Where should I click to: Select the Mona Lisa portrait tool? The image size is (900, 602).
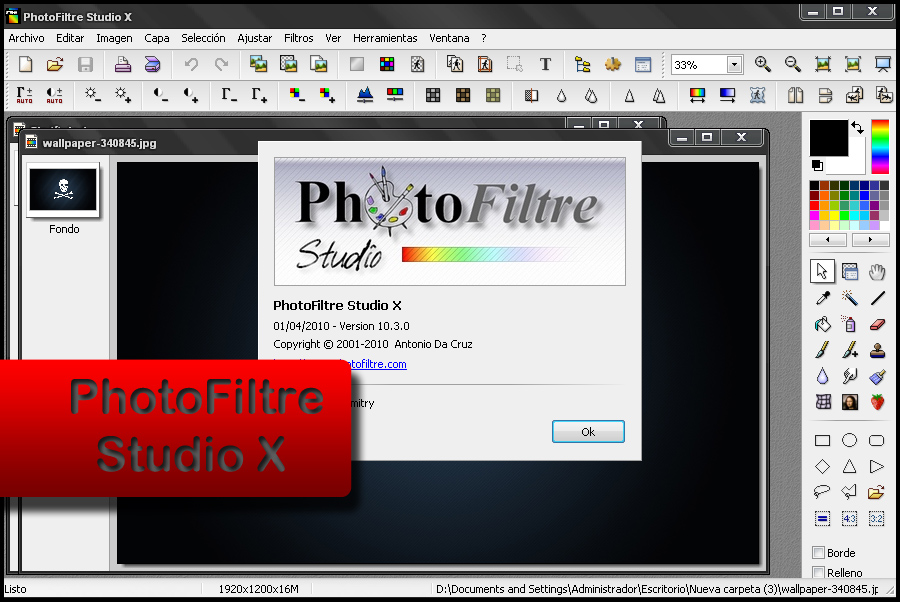tap(849, 402)
